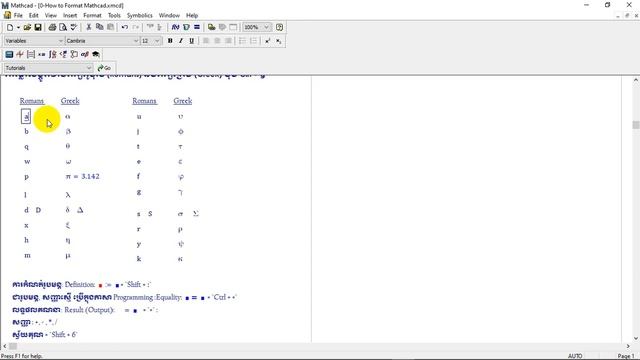Toggle Underline formatting
The image size is (640, 360).
tap(191, 41)
